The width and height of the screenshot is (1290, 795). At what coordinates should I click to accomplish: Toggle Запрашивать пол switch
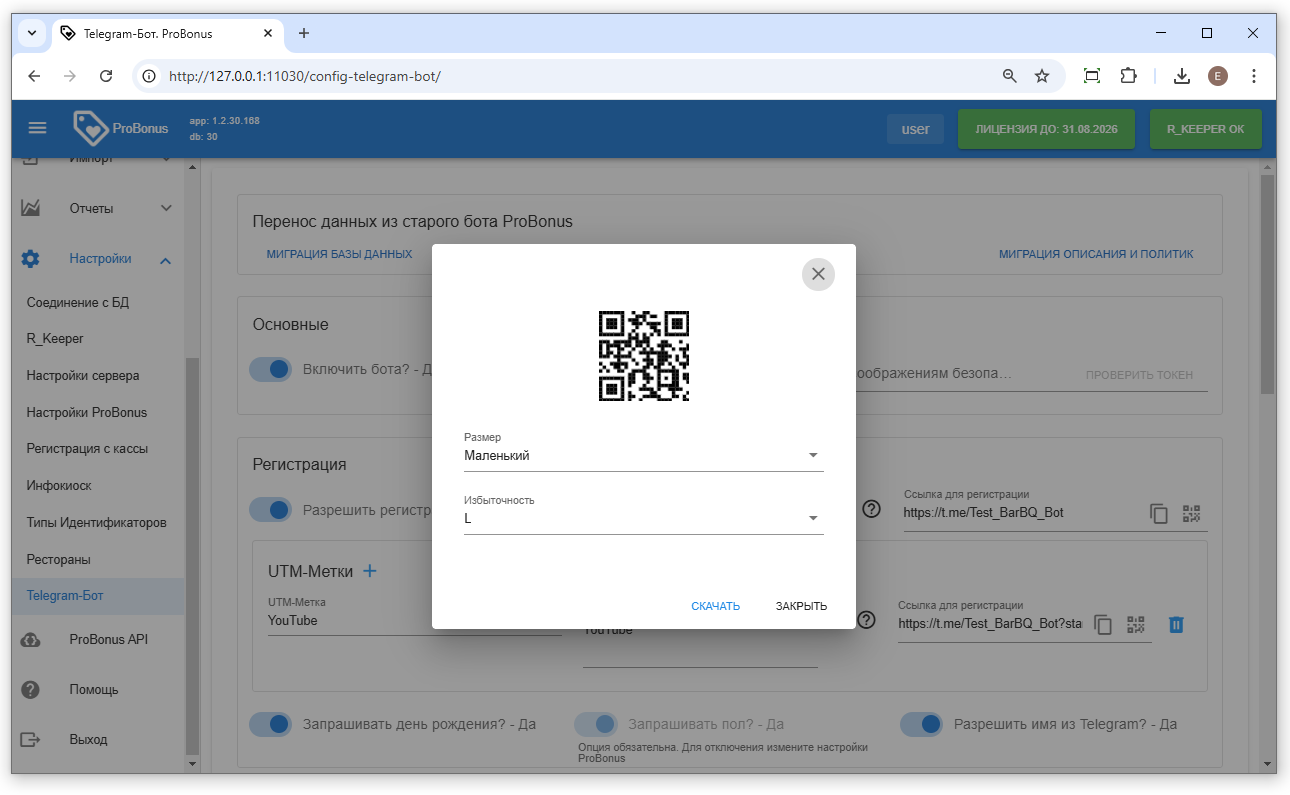tap(596, 724)
